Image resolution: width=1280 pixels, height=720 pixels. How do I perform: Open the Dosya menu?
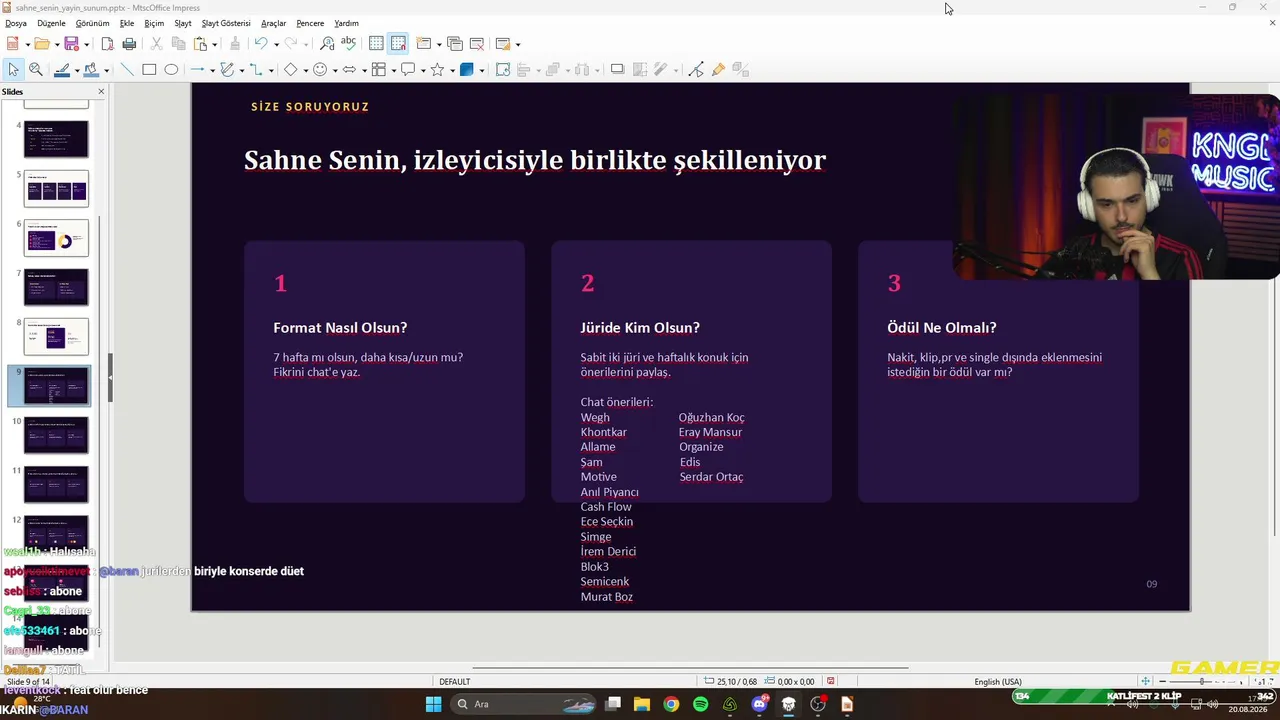(x=16, y=23)
